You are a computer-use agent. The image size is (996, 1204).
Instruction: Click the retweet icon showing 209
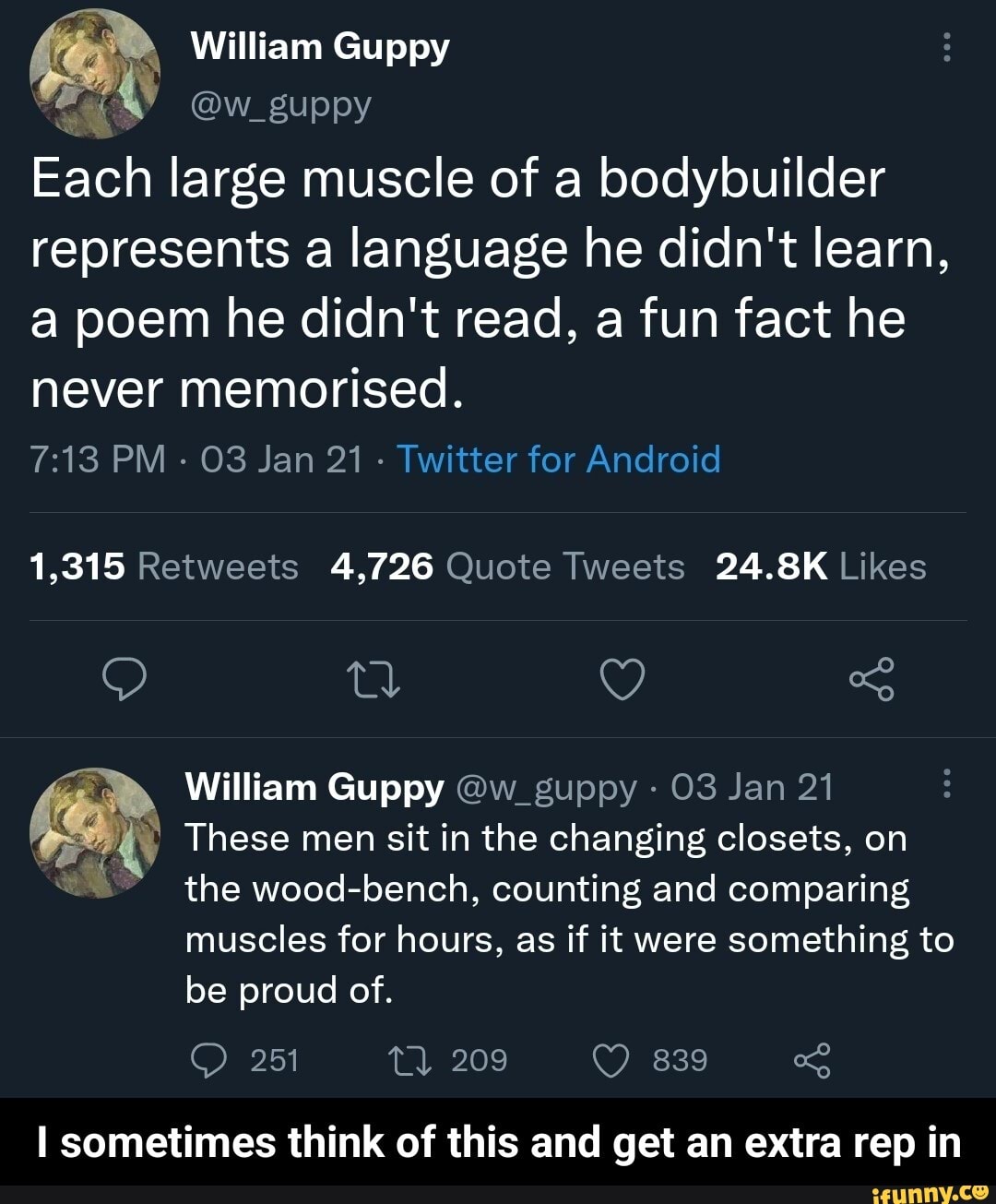(409, 1060)
